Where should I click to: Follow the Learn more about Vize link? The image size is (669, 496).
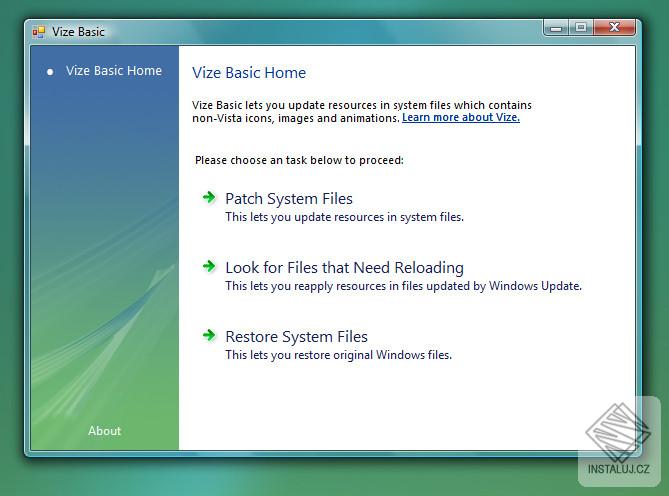coord(461,117)
